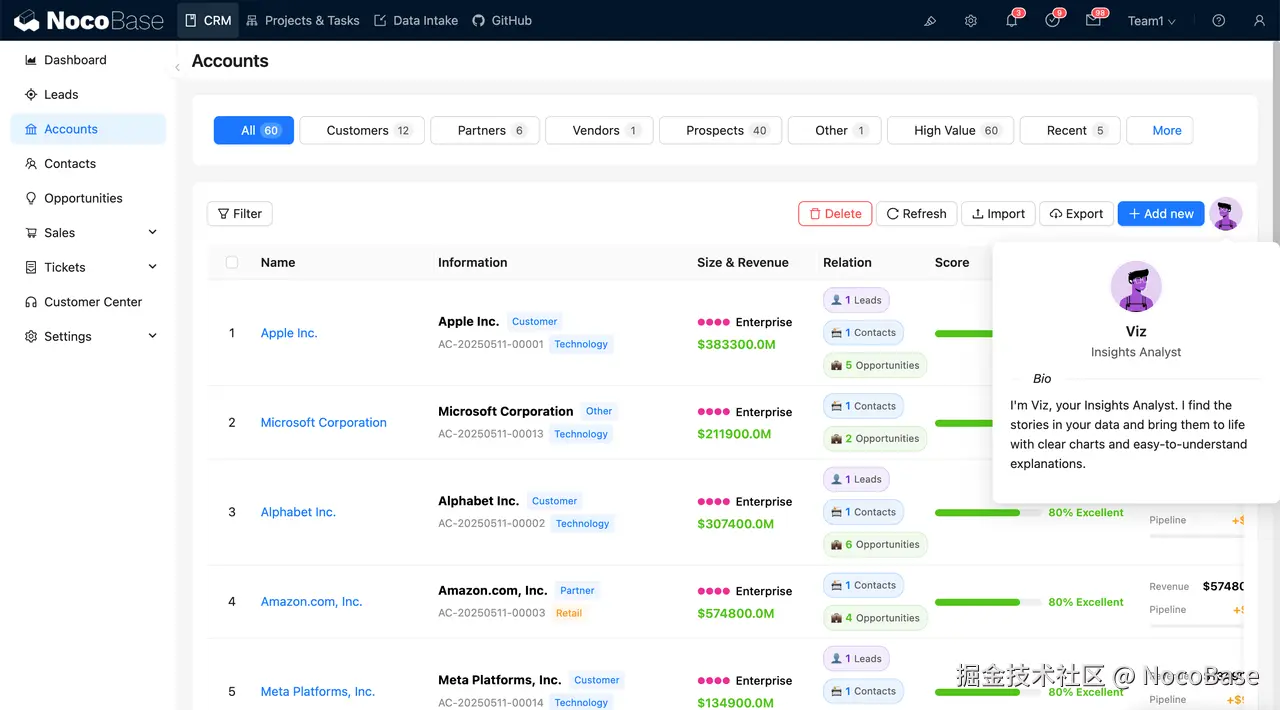
Task: Open the user profile icon
Action: (1259, 20)
